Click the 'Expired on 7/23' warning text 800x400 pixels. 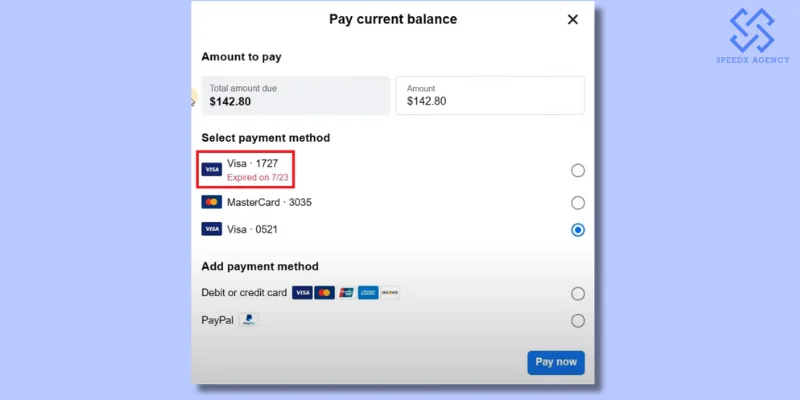(x=258, y=177)
